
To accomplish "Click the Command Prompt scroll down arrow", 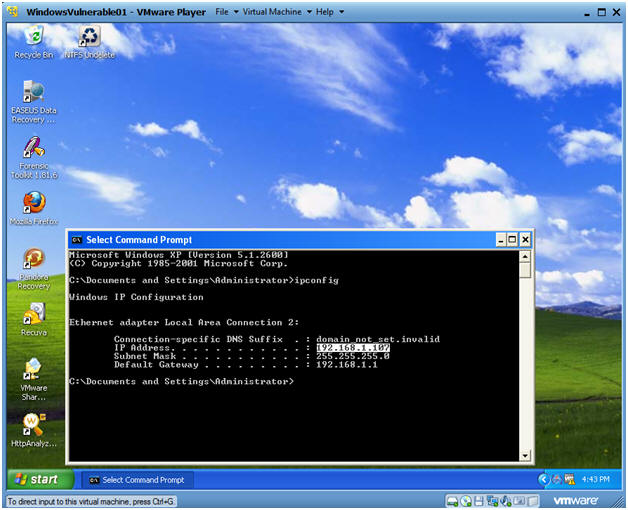I will [525, 456].
